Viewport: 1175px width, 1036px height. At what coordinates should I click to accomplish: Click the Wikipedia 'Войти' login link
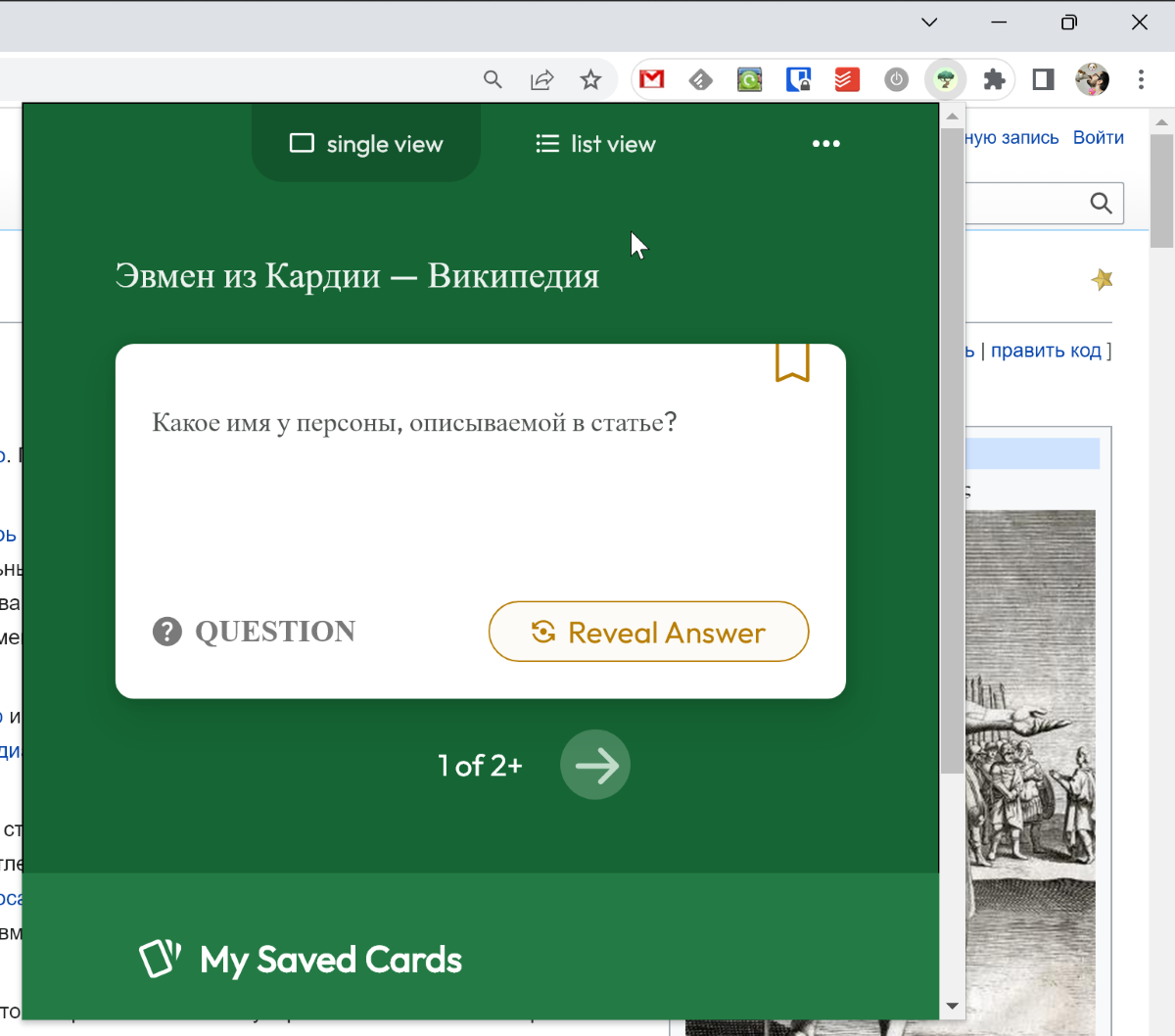click(x=1099, y=137)
